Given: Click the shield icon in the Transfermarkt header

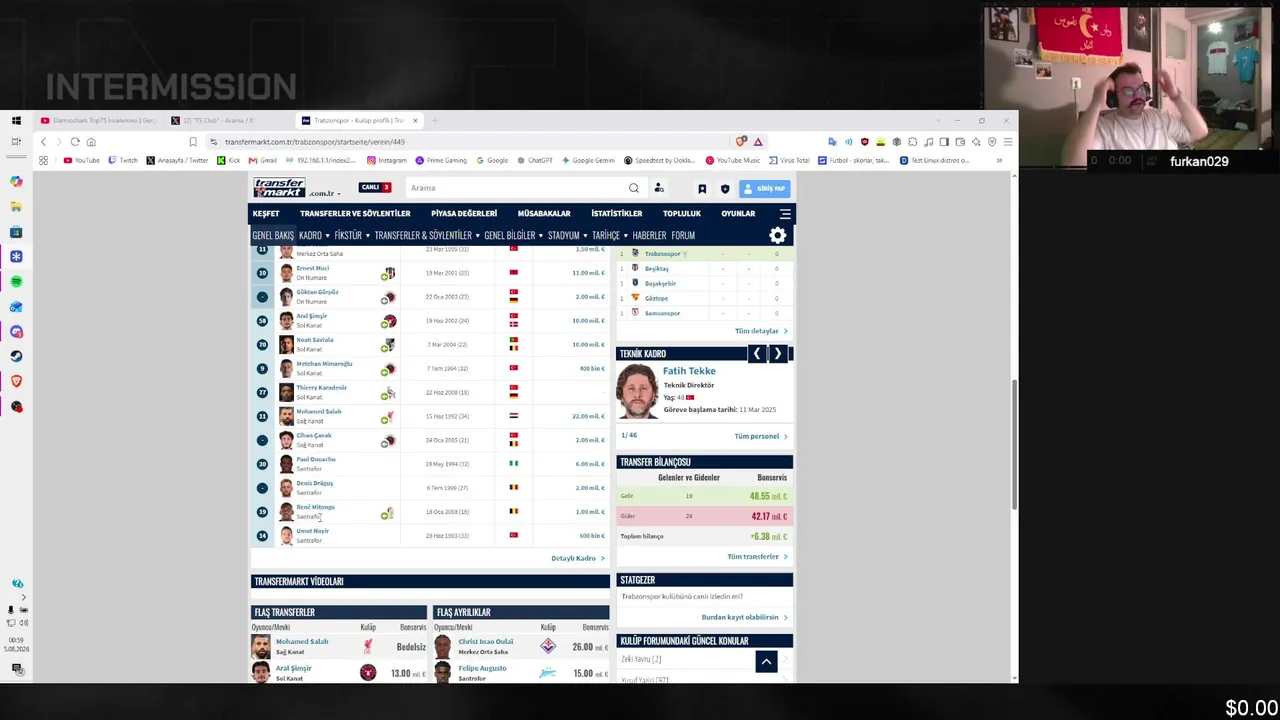Looking at the screenshot, I should click(725, 188).
